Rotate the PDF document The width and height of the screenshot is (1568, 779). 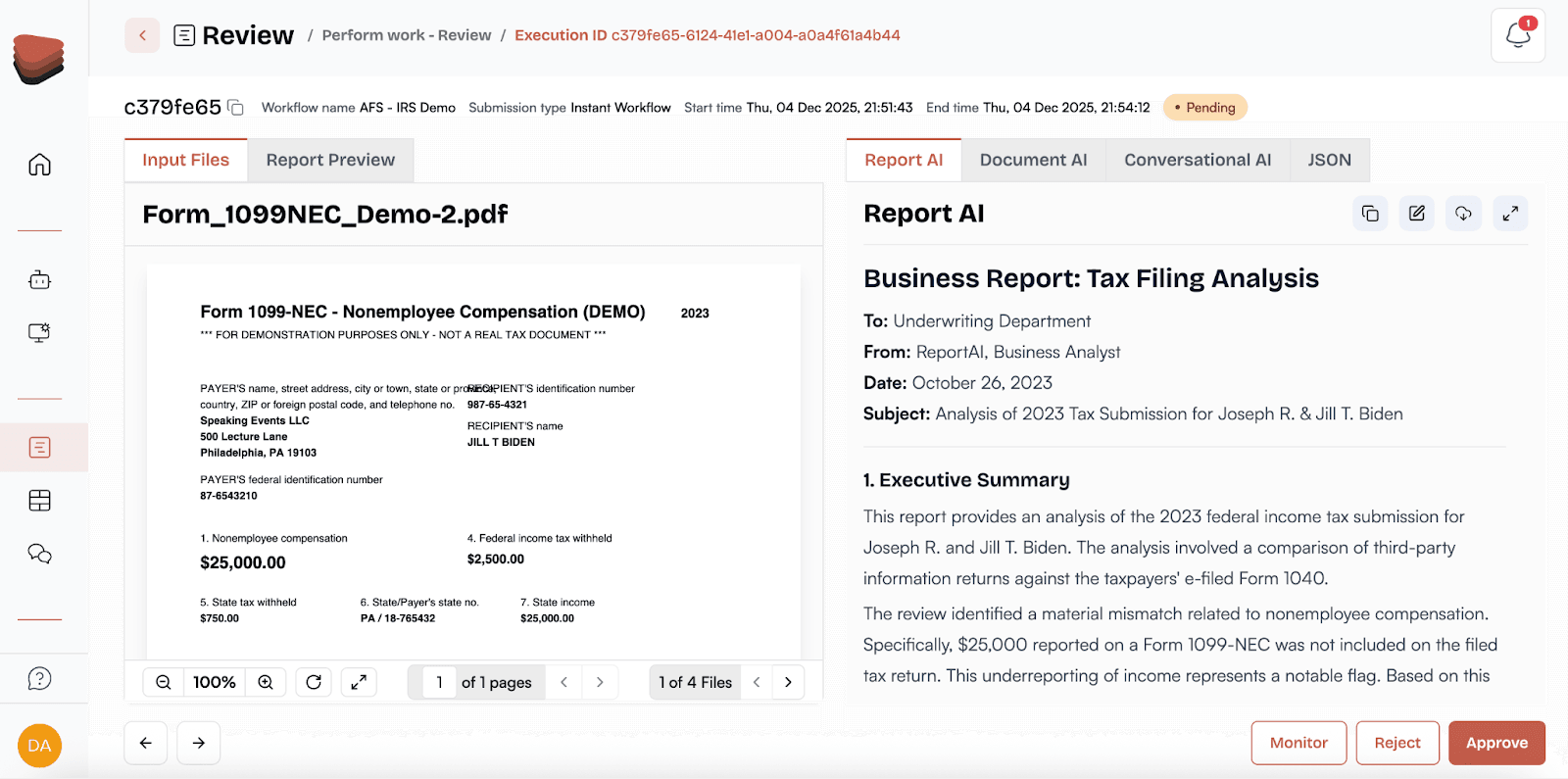tap(314, 682)
